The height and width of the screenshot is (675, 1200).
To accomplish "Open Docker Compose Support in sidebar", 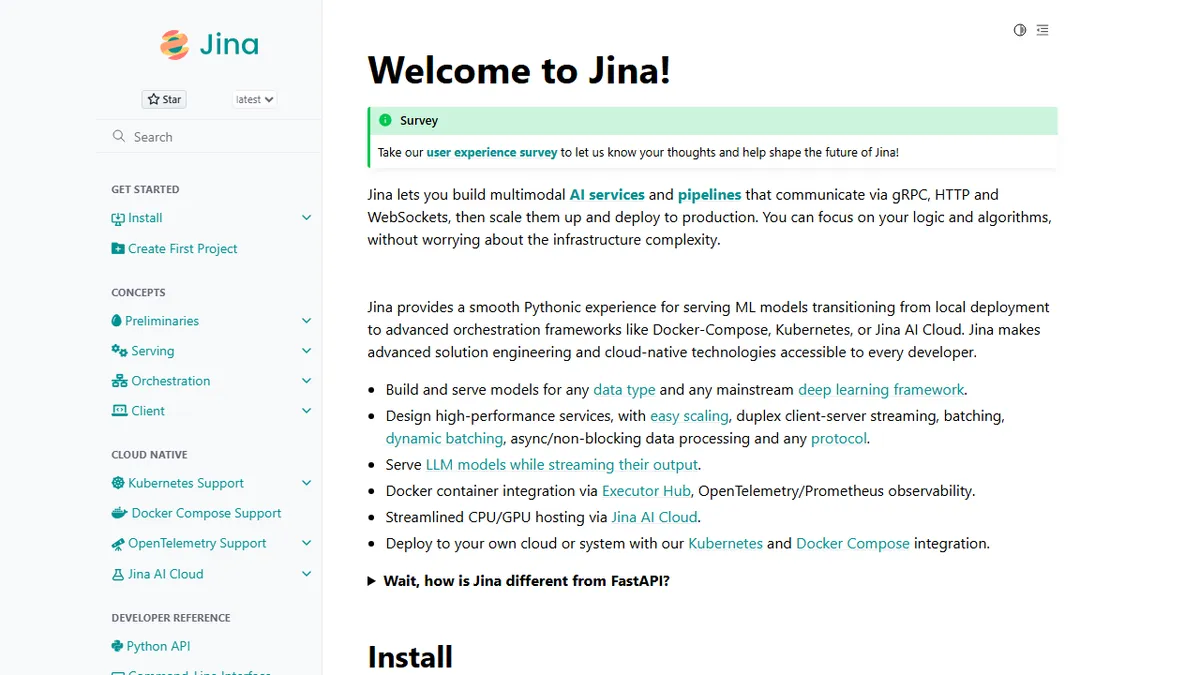I will click(207, 513).
